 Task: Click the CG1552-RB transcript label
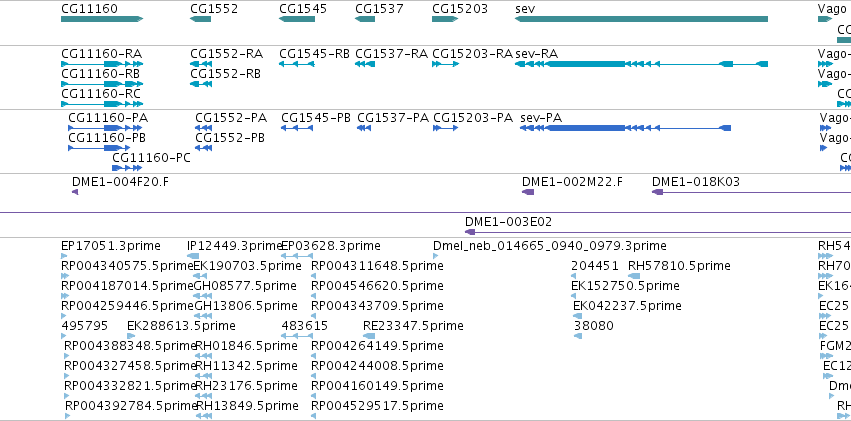click(x=225, y=73)
